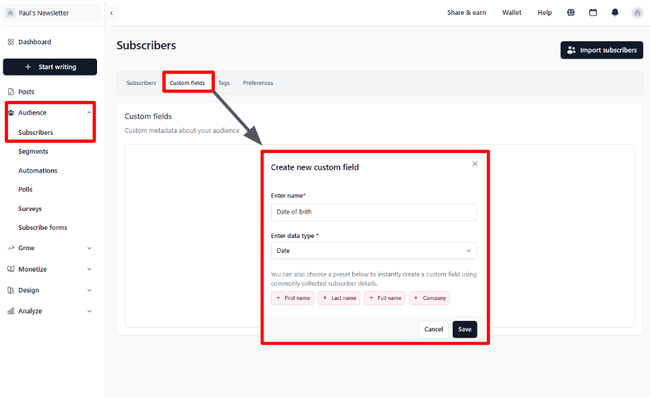Viewport: 650px width, 397px height.
Task: Open the Wallet link
Action: [512, 12]
